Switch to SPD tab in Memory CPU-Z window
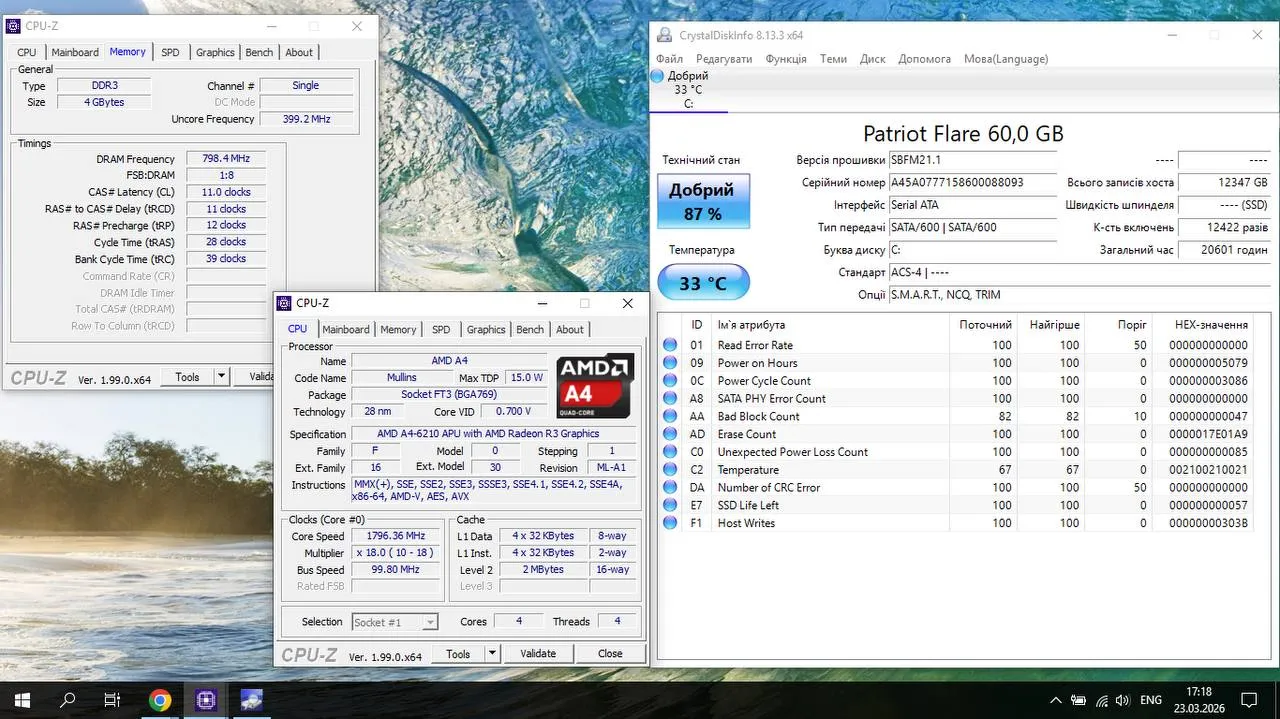This screenshot has height=719, width=1280. tap(171, 52)
